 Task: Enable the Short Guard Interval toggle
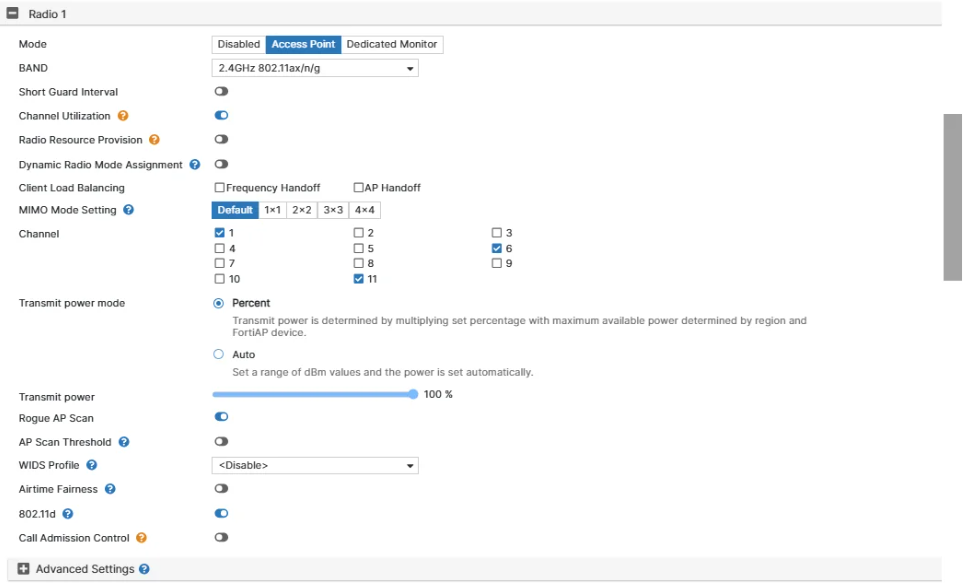click(x=221, y=92)
